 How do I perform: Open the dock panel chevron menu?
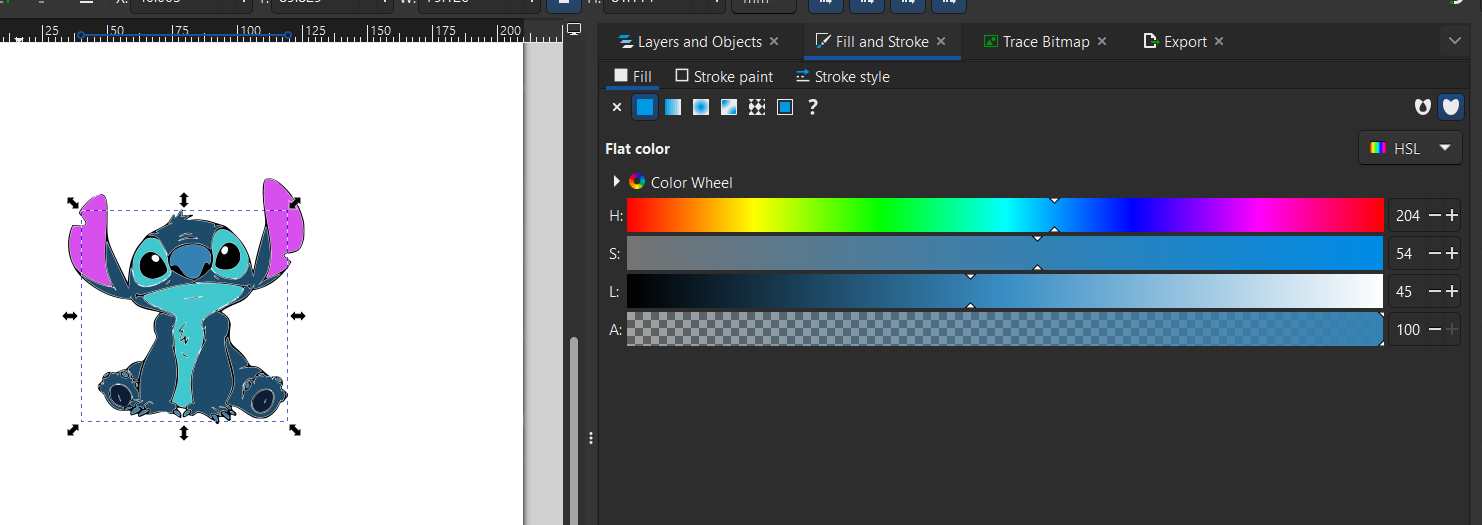pos(1453,41)
